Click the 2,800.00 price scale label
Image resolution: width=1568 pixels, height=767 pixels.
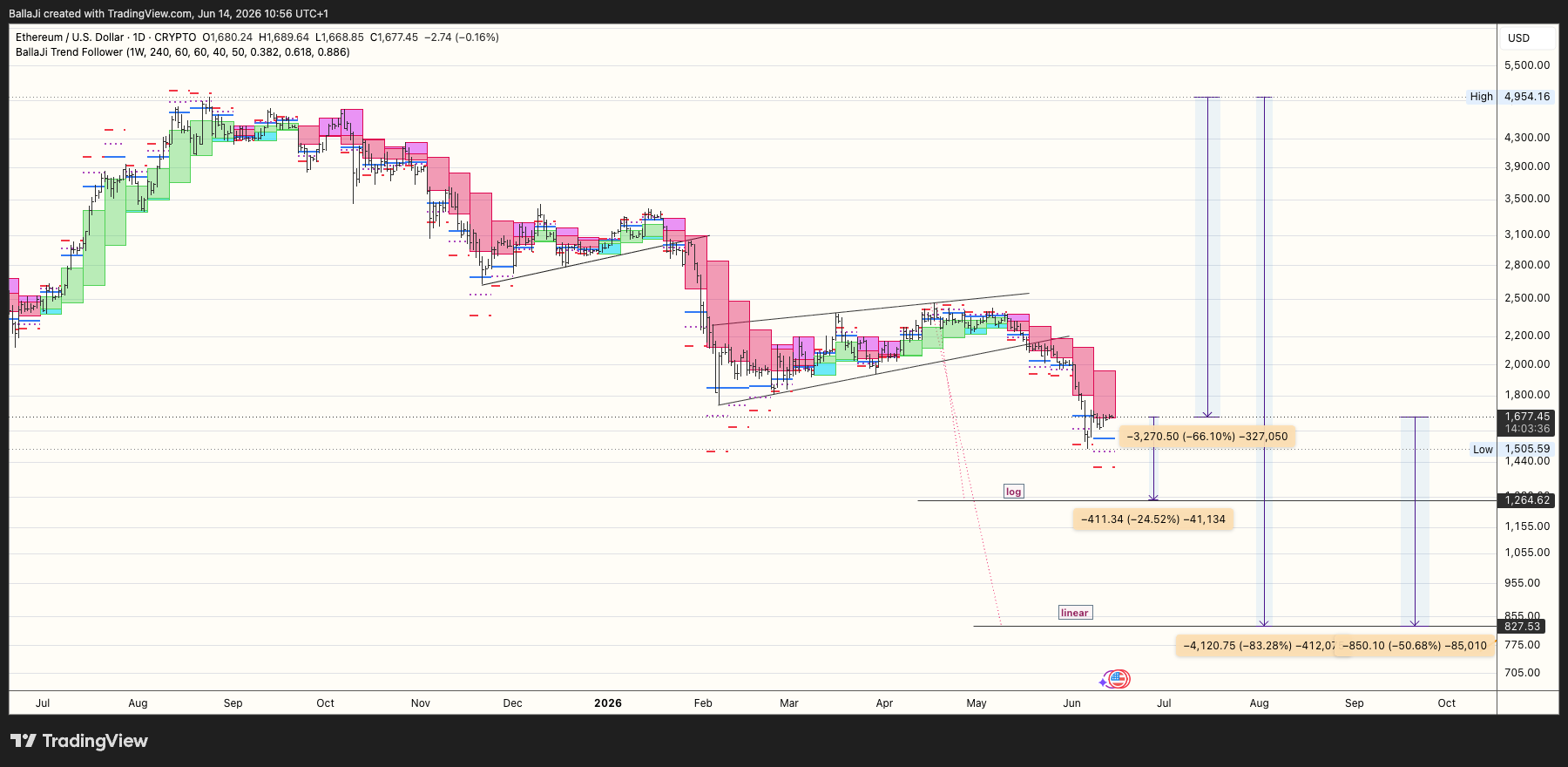[x=1527, y=265]
